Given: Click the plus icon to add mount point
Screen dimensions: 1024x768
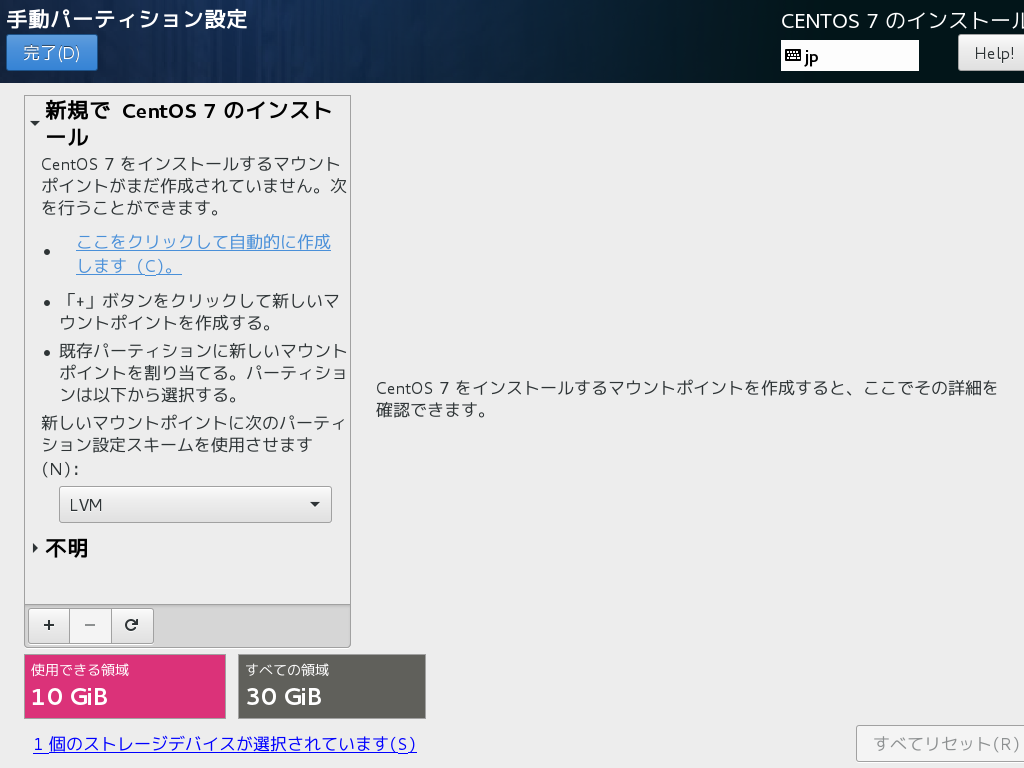Looking at the screenshot, I should tap(49, 626).
